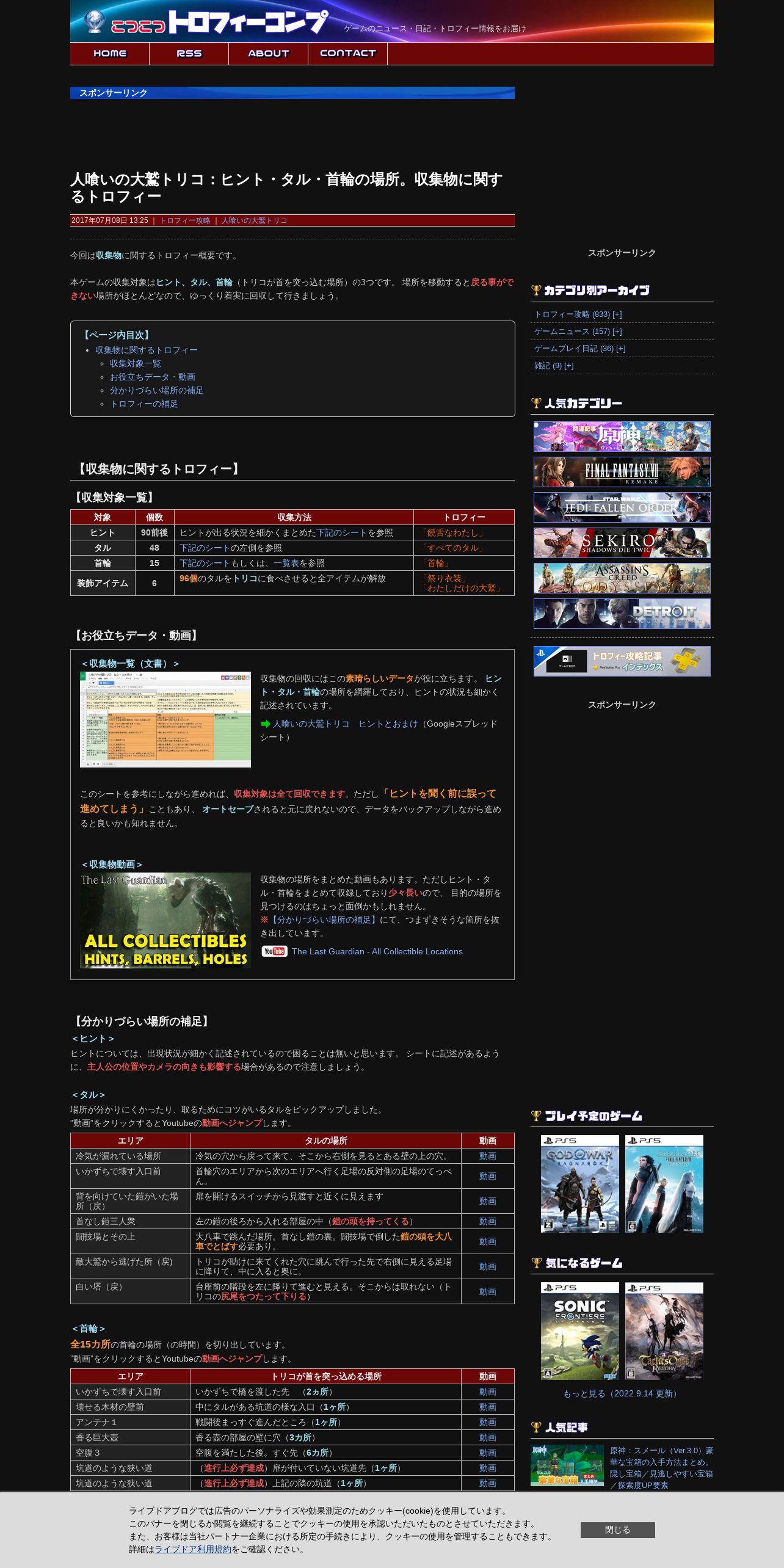Open 動画 link for 敵大鷲から逃げた所（戻） row
This screenshot has height=1568, width=784.
click(487, 1266)
